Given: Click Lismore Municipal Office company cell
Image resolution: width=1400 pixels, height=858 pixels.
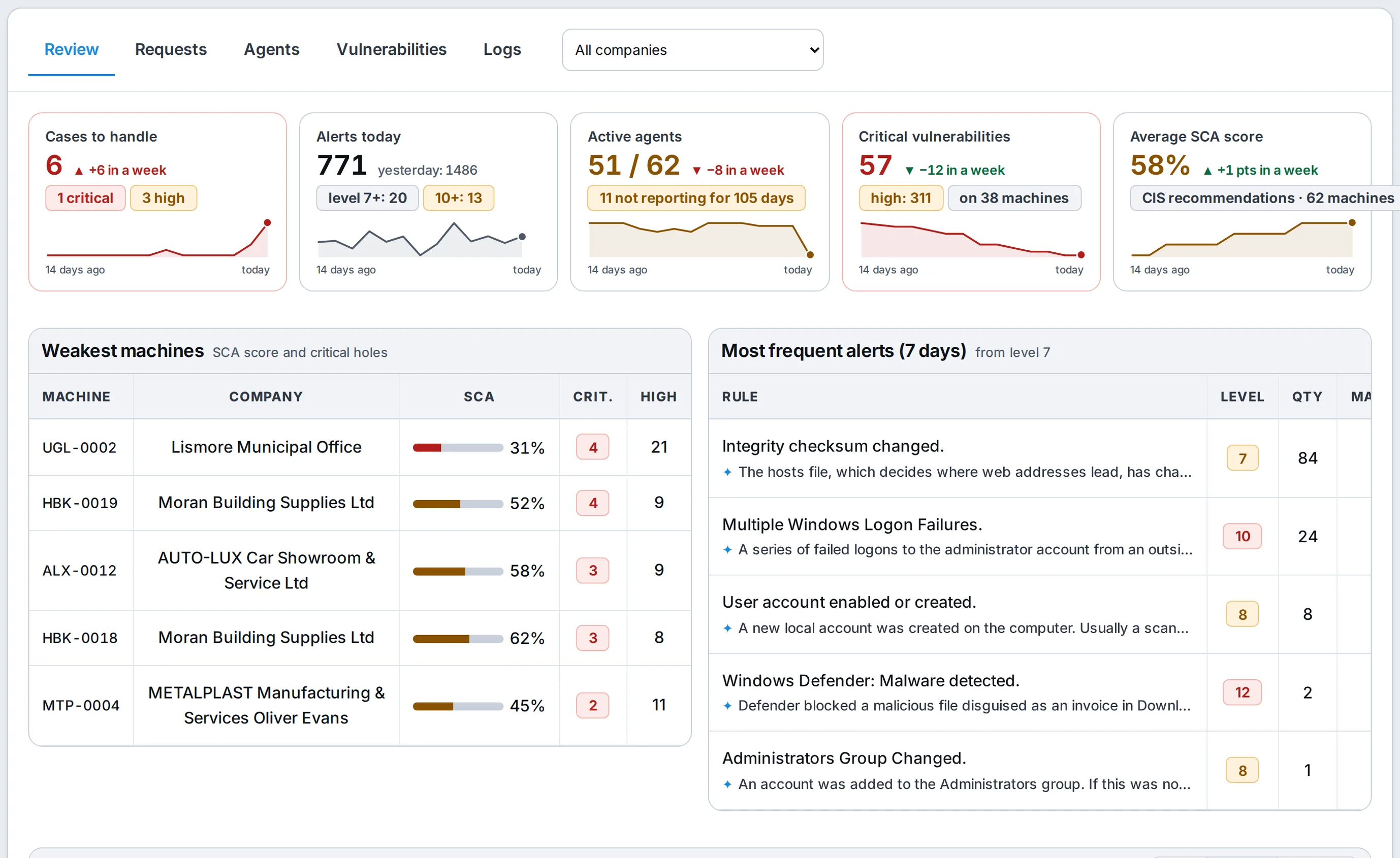Looking at the screenshot, I should (x=266, y=447).
